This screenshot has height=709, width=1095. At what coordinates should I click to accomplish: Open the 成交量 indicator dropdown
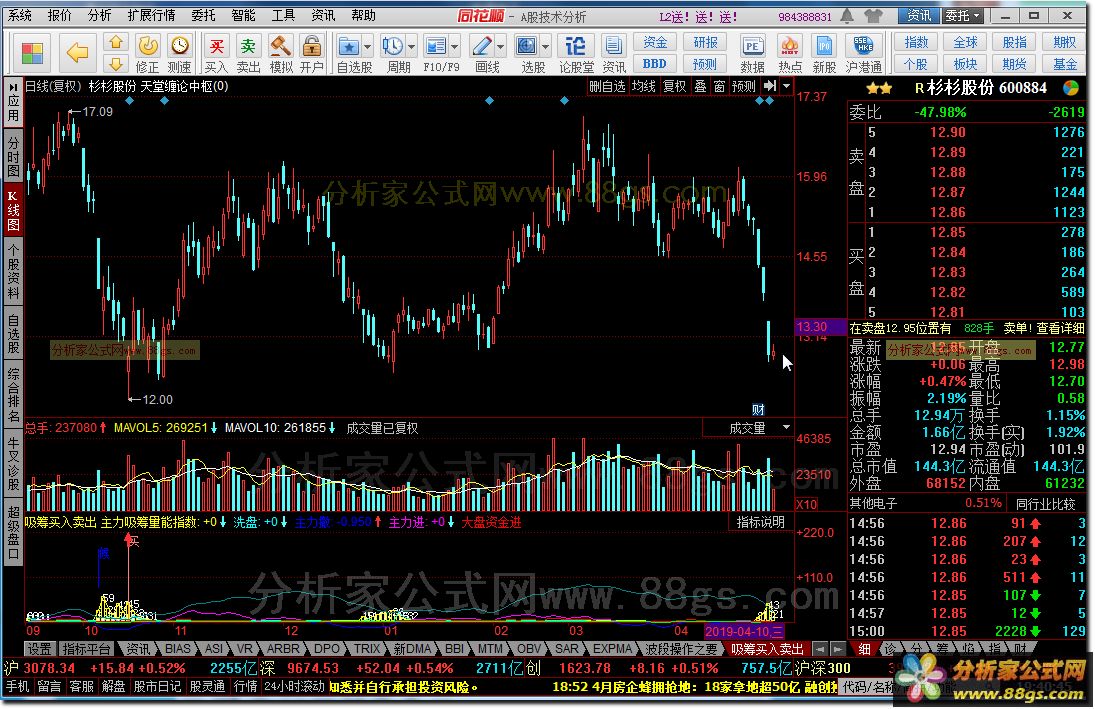[x=786, y=427]
